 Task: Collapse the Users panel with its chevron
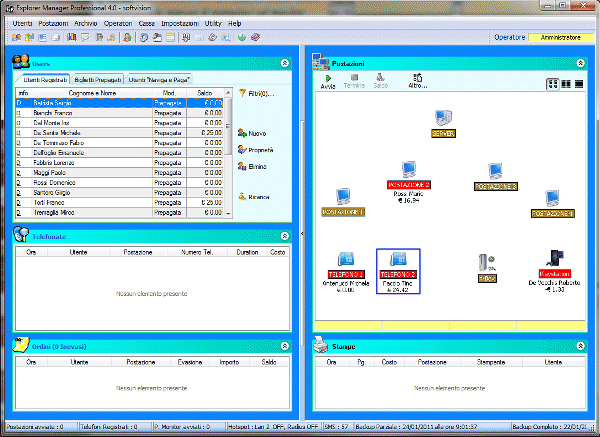click(x=285, y=63)
